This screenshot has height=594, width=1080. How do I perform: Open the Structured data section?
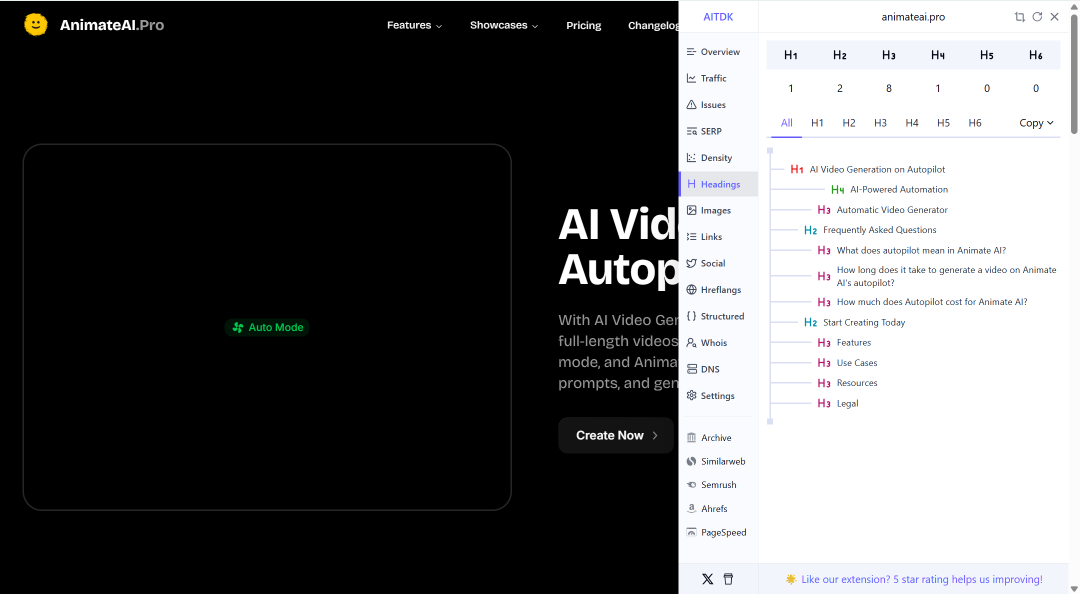718,316
